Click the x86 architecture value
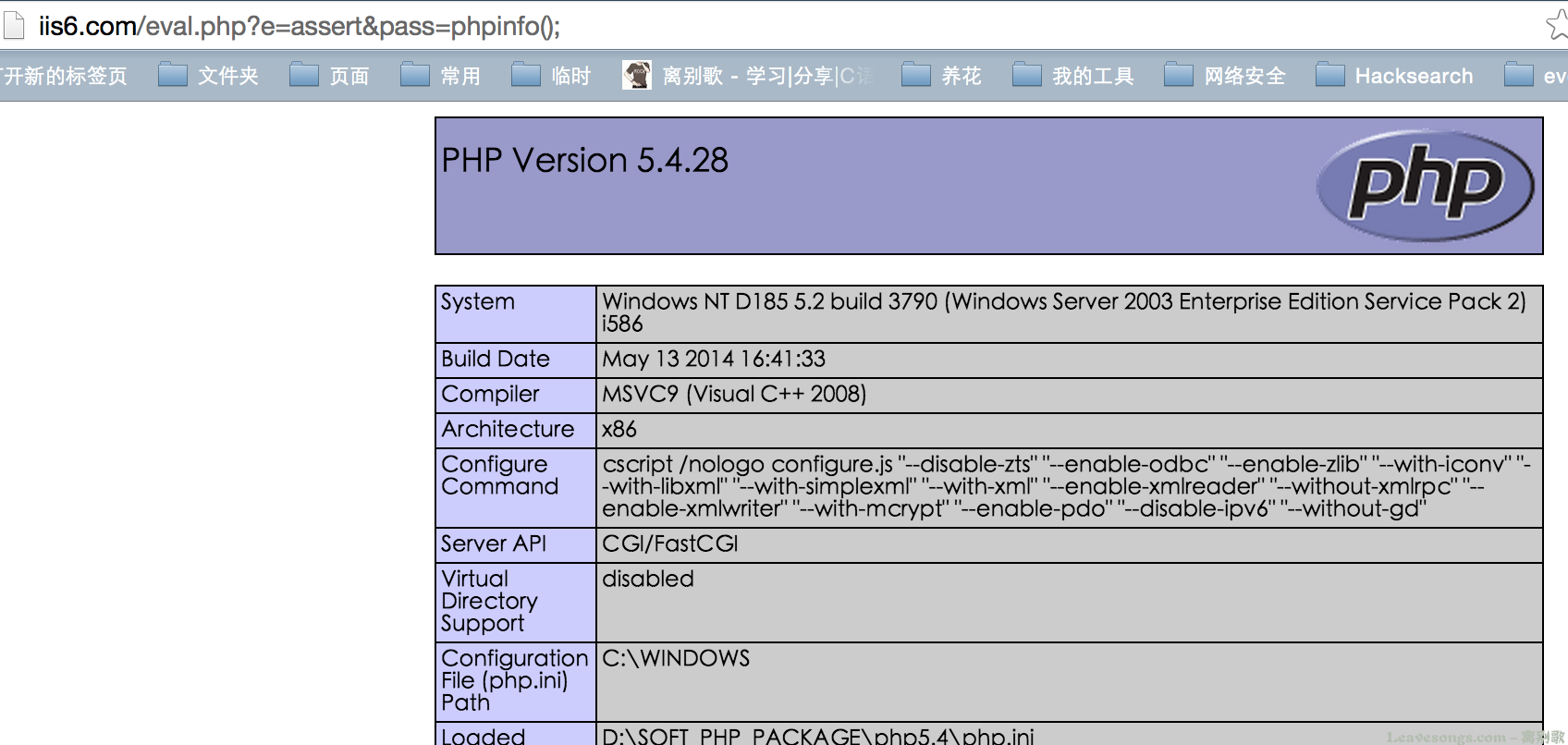 (x=619, y=429)
